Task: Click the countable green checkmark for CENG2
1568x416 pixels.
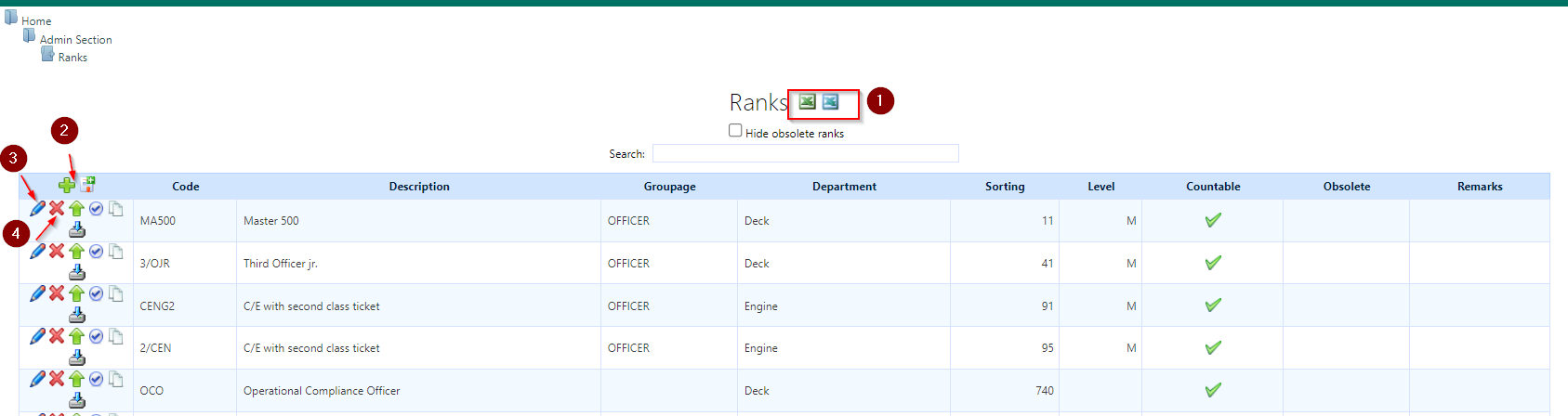Action: (x=1213, y=305)
